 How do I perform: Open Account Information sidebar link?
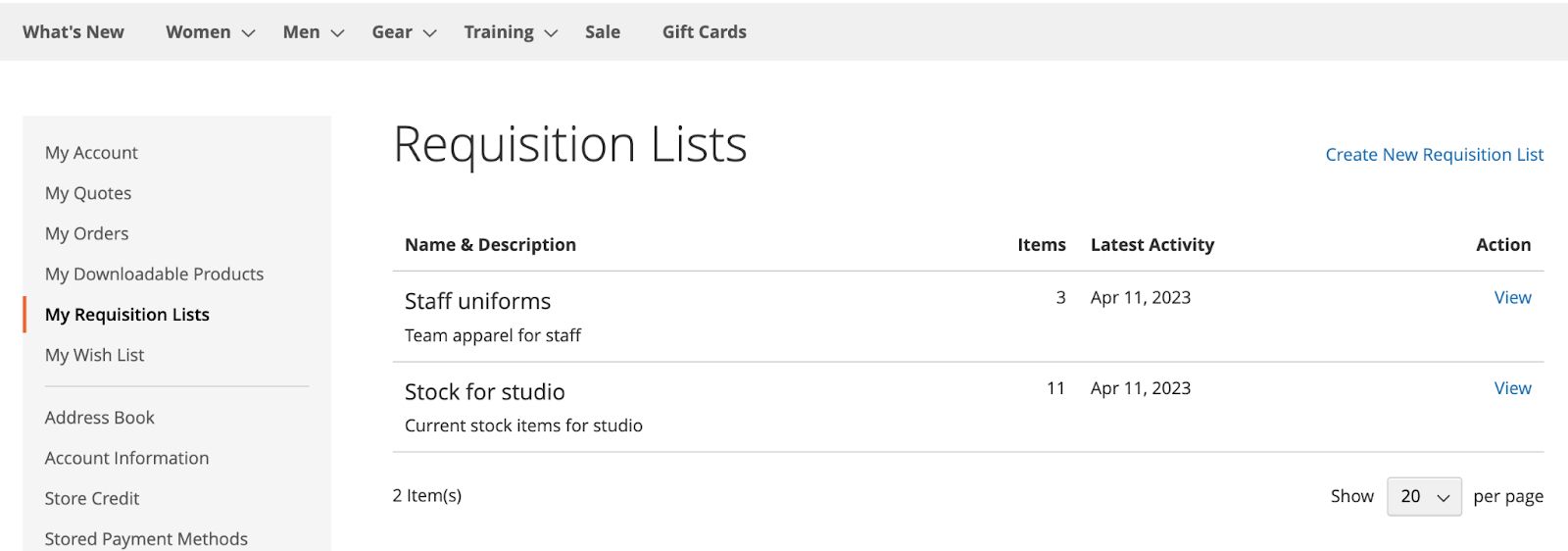126,458
